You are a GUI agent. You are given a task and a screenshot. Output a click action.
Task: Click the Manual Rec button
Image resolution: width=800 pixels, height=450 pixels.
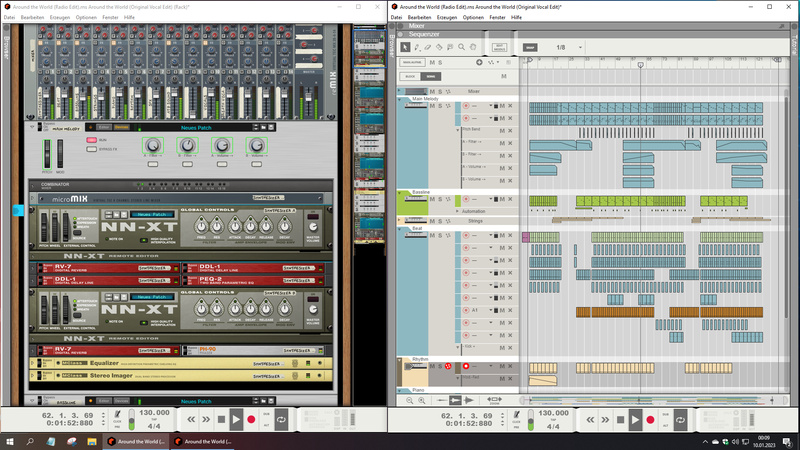click(x=412, y=62)
